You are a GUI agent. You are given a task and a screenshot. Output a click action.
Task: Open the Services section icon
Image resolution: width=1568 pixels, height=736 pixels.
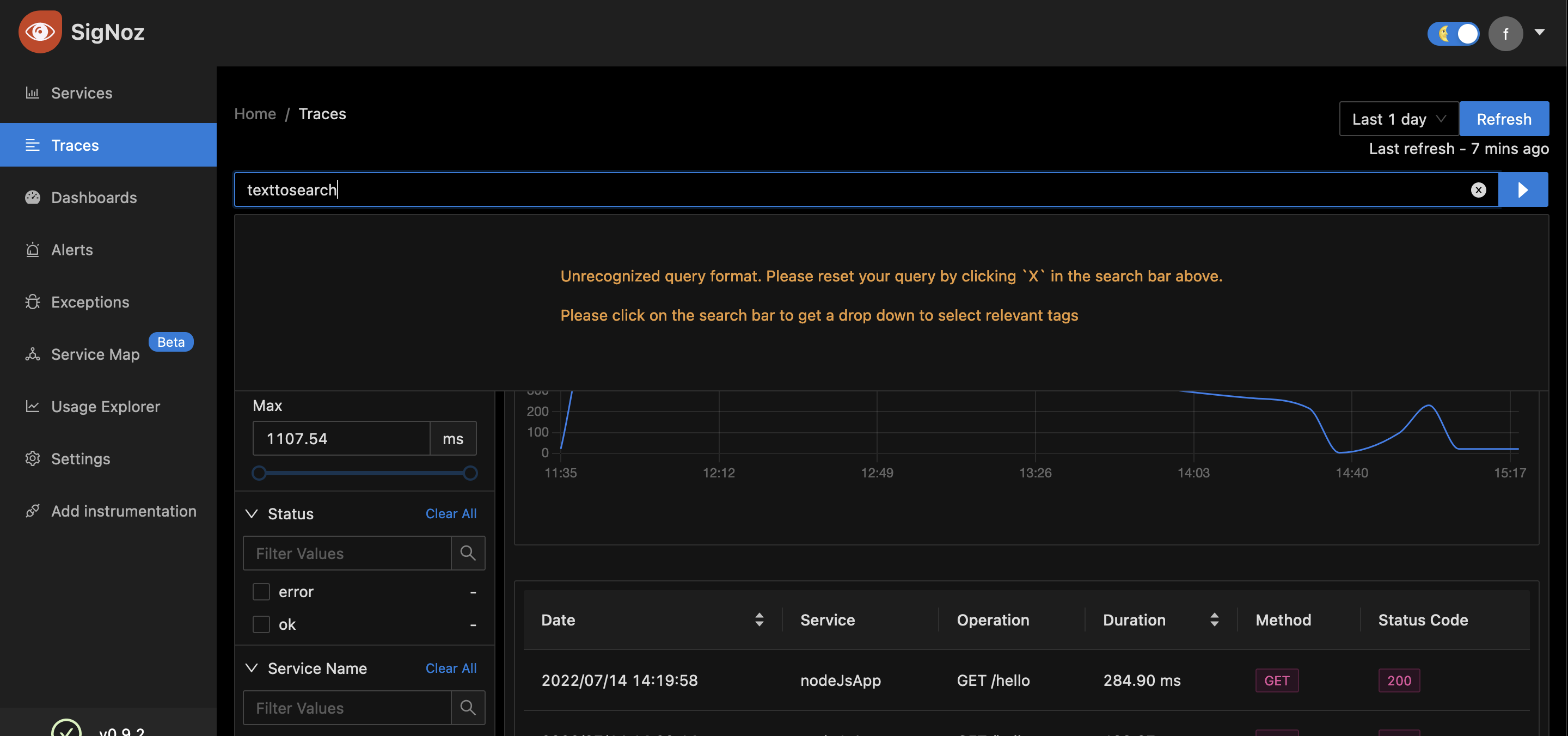coord(32,93)
